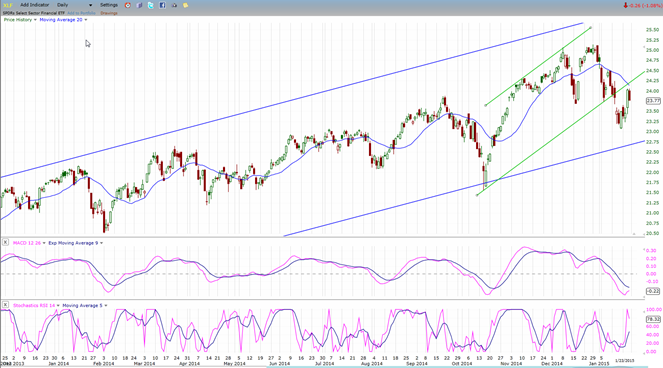Share chart on Twitter
The image size is (663, 368).
(x=151, y=5)
